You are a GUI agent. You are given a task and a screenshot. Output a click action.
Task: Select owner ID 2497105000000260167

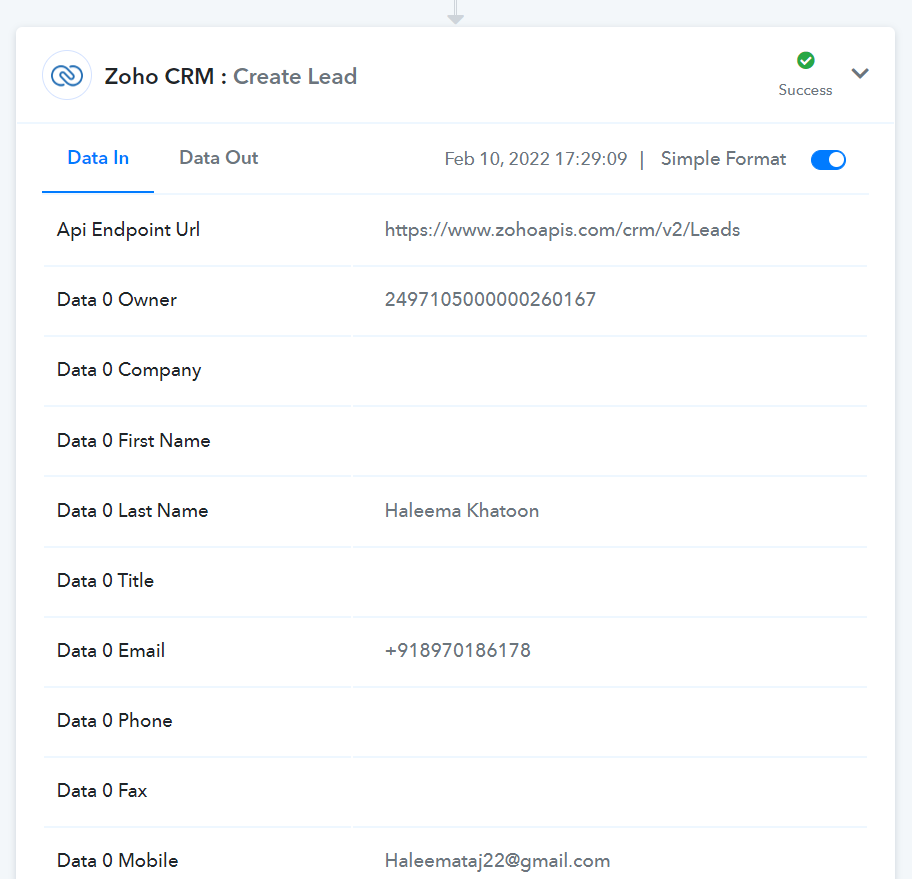pyautogui.click(x=490, y=300)
